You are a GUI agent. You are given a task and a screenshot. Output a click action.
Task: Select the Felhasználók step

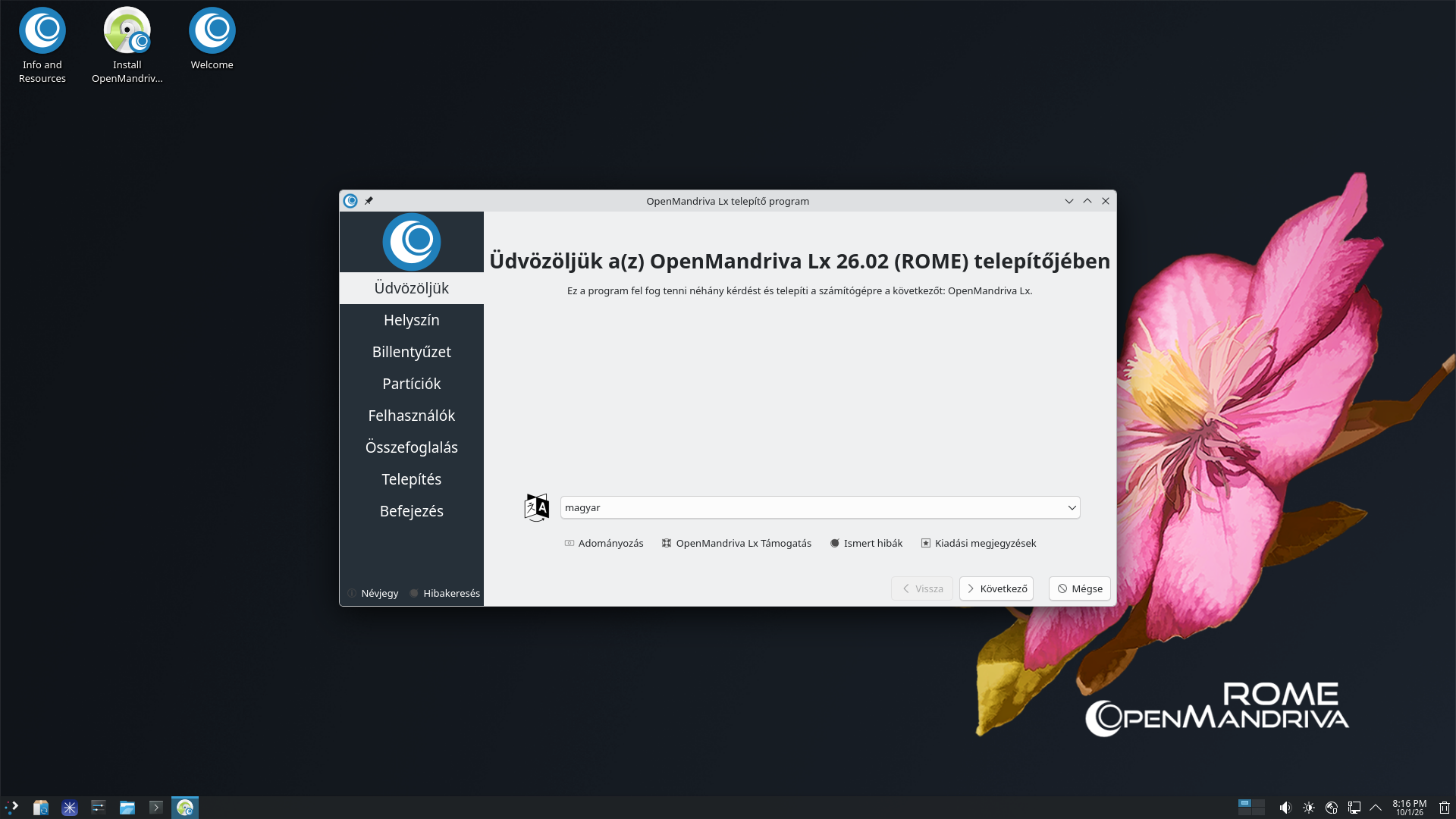[412, 416]
